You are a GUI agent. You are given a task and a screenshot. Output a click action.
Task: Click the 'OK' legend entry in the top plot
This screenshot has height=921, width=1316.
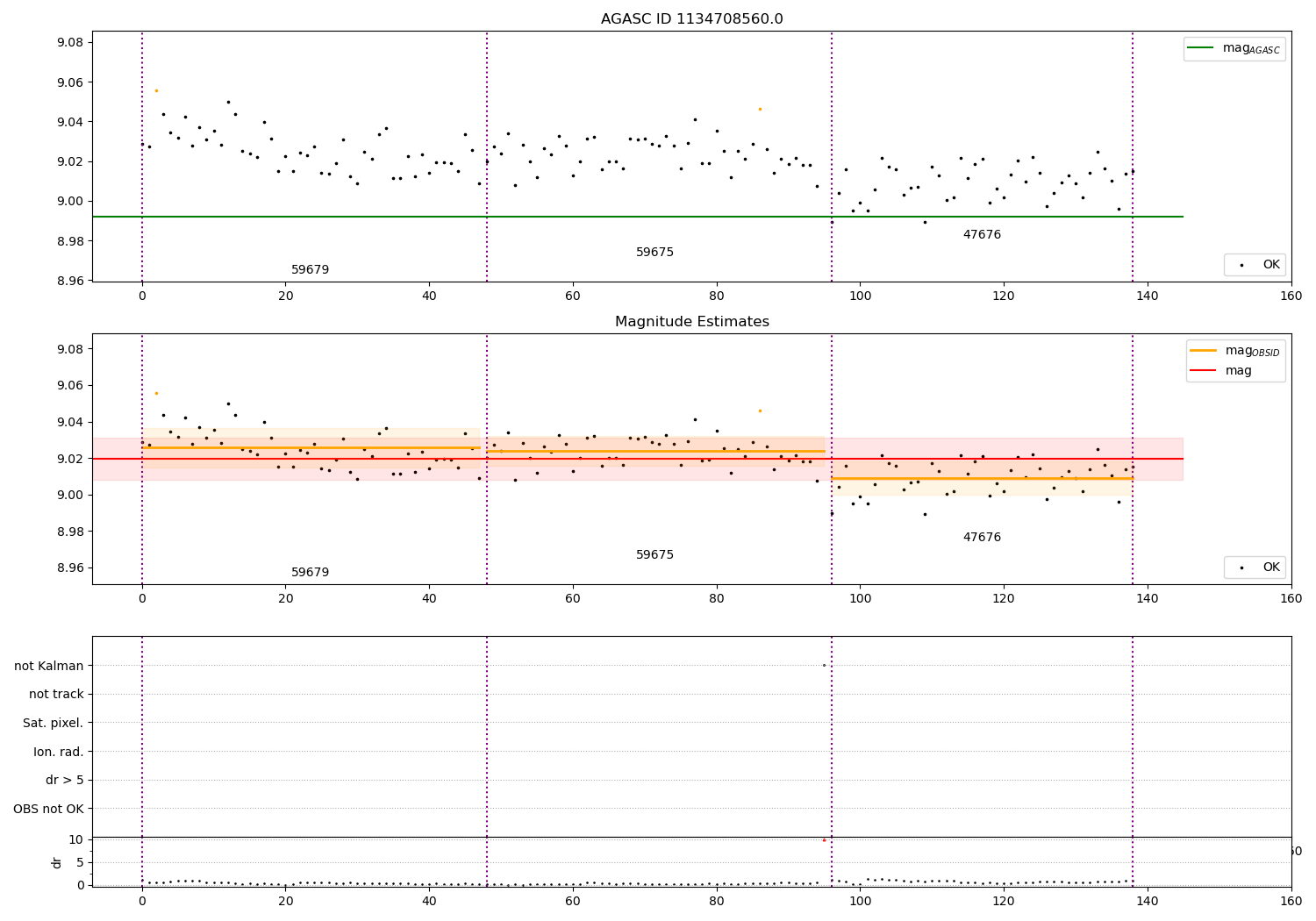[1255, 265]
